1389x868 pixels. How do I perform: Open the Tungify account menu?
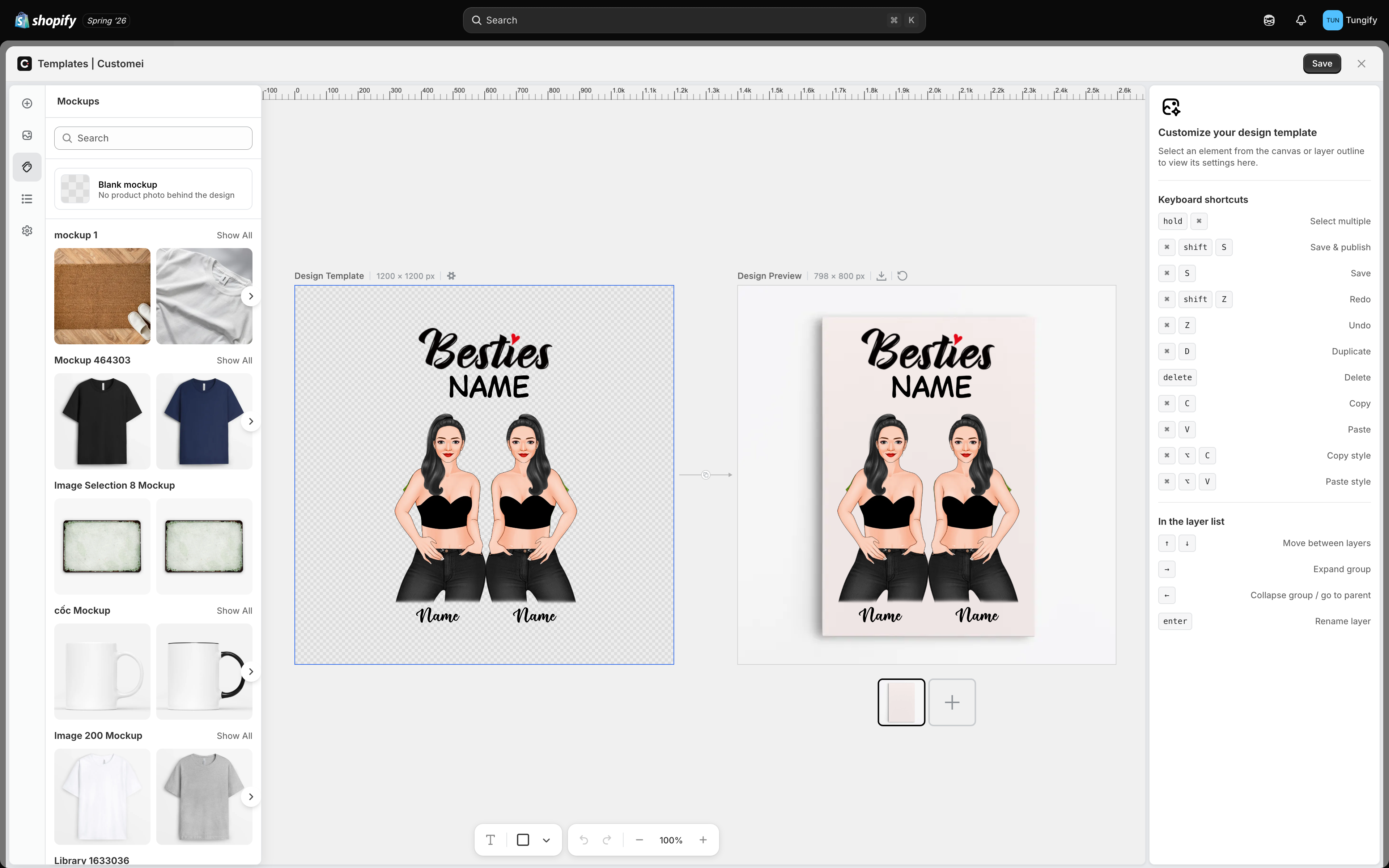1350,20
